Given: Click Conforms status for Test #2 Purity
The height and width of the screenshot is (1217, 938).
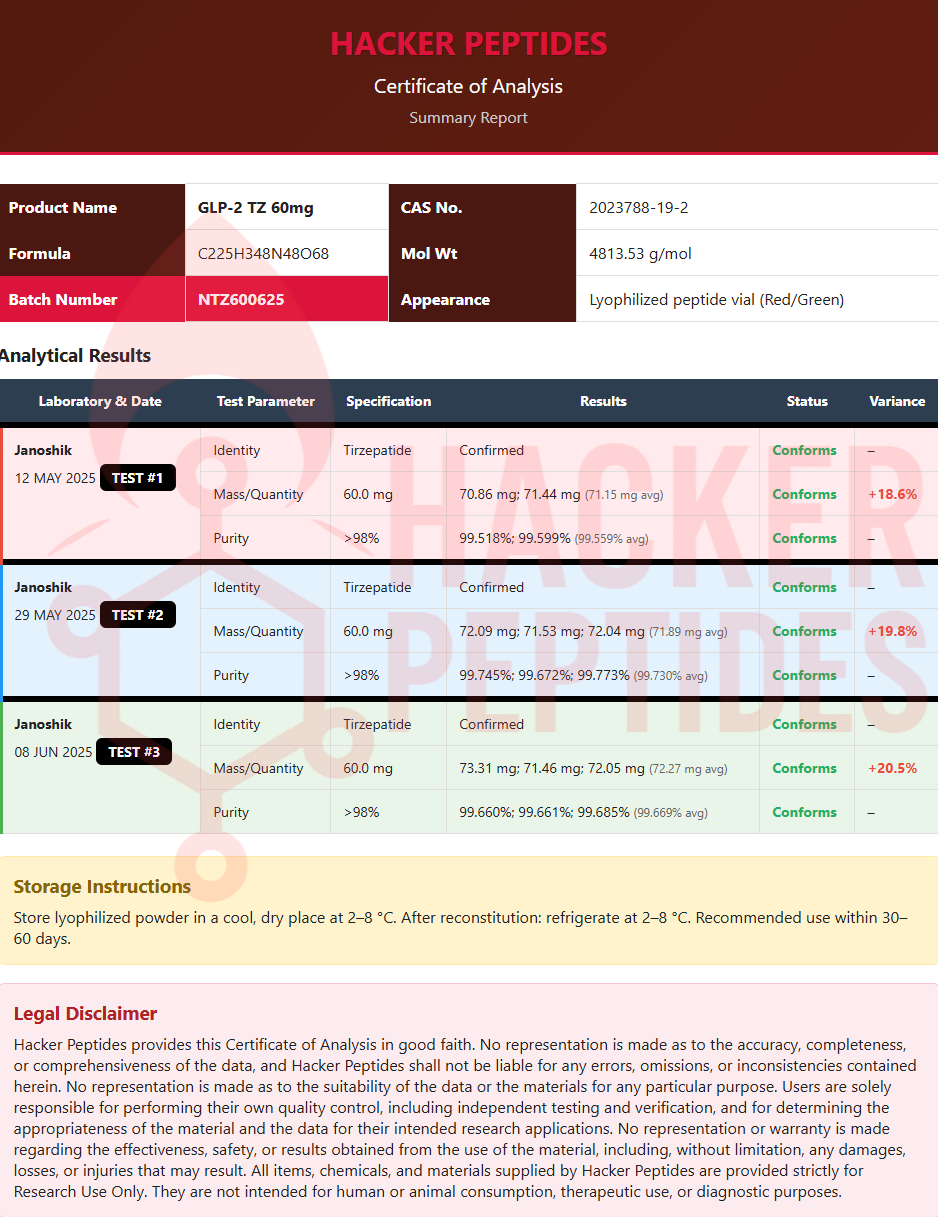Looking at the screenshot, I should coord(804,675).
